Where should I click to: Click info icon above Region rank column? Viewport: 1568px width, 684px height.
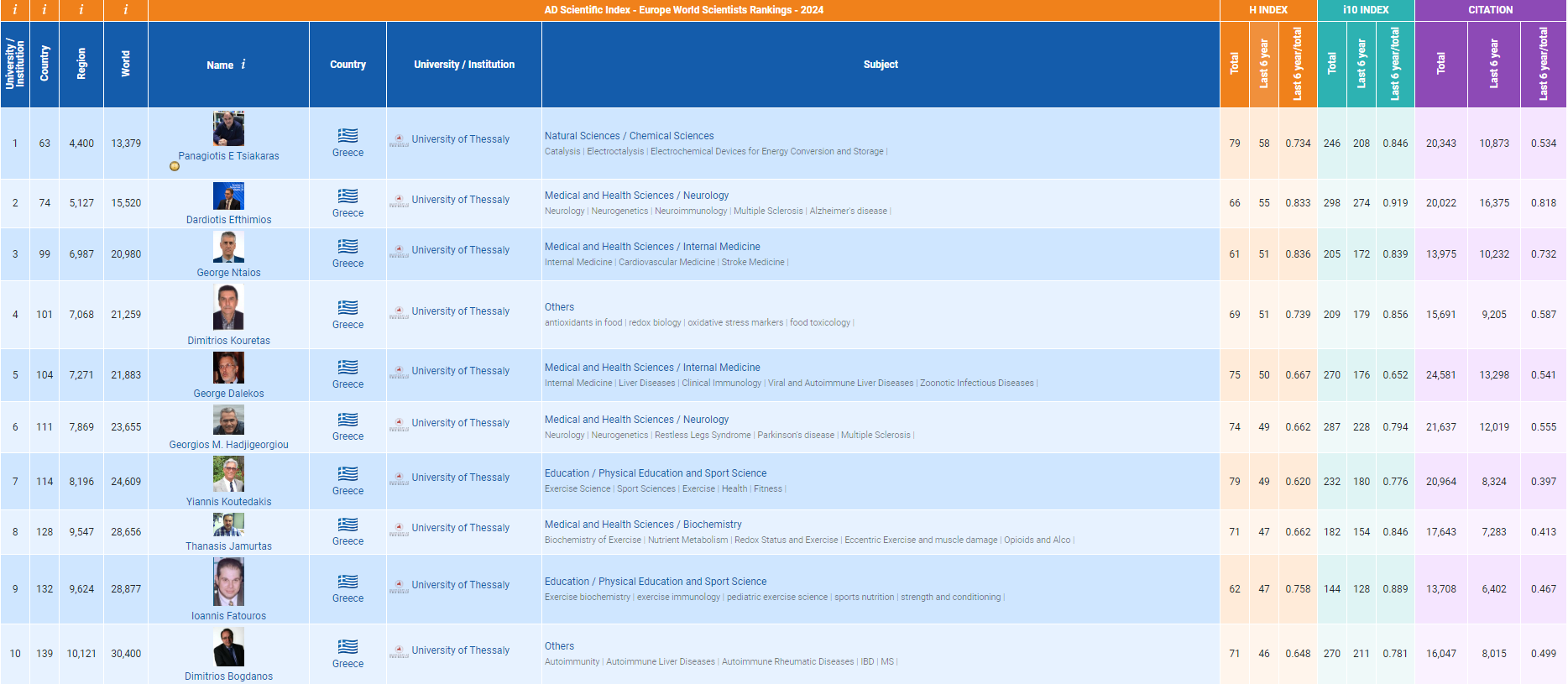pyautogui.click(x=81, y=10)
